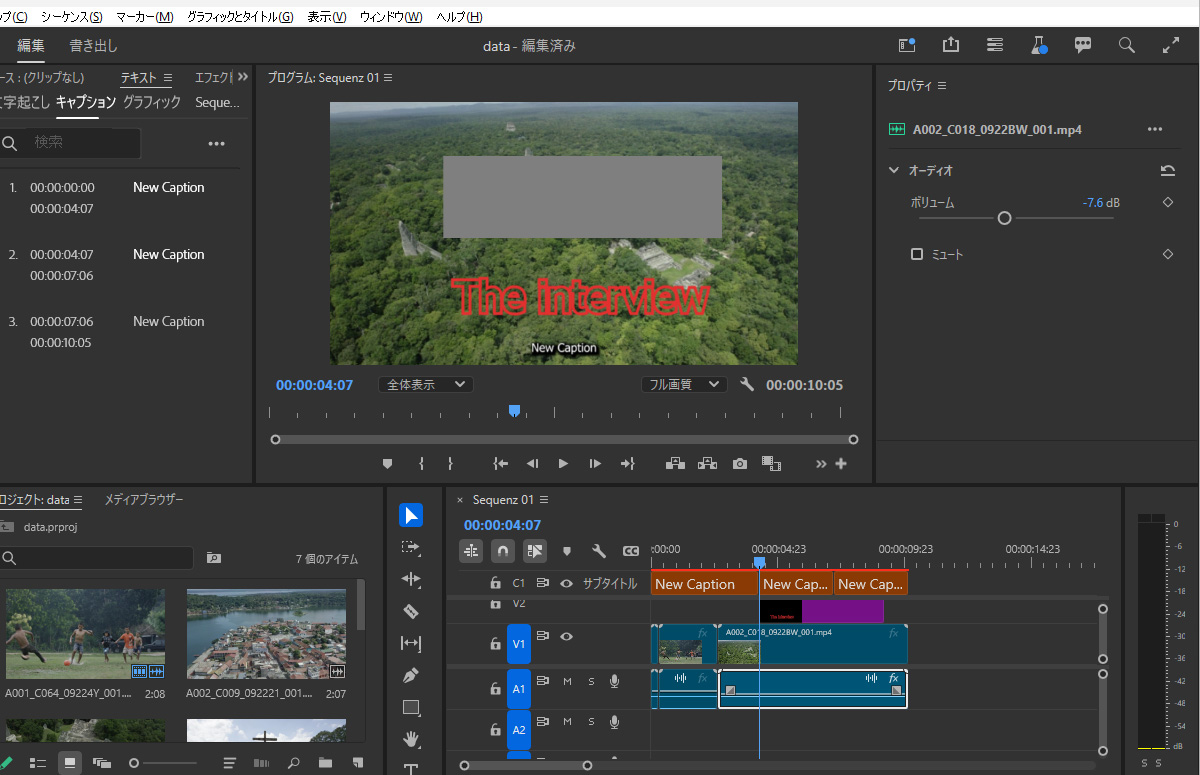Image resolution: width=1200 pixels, height=775 pixels.
Task: Open the Quick Export share icon
Action: coord(951,45)
